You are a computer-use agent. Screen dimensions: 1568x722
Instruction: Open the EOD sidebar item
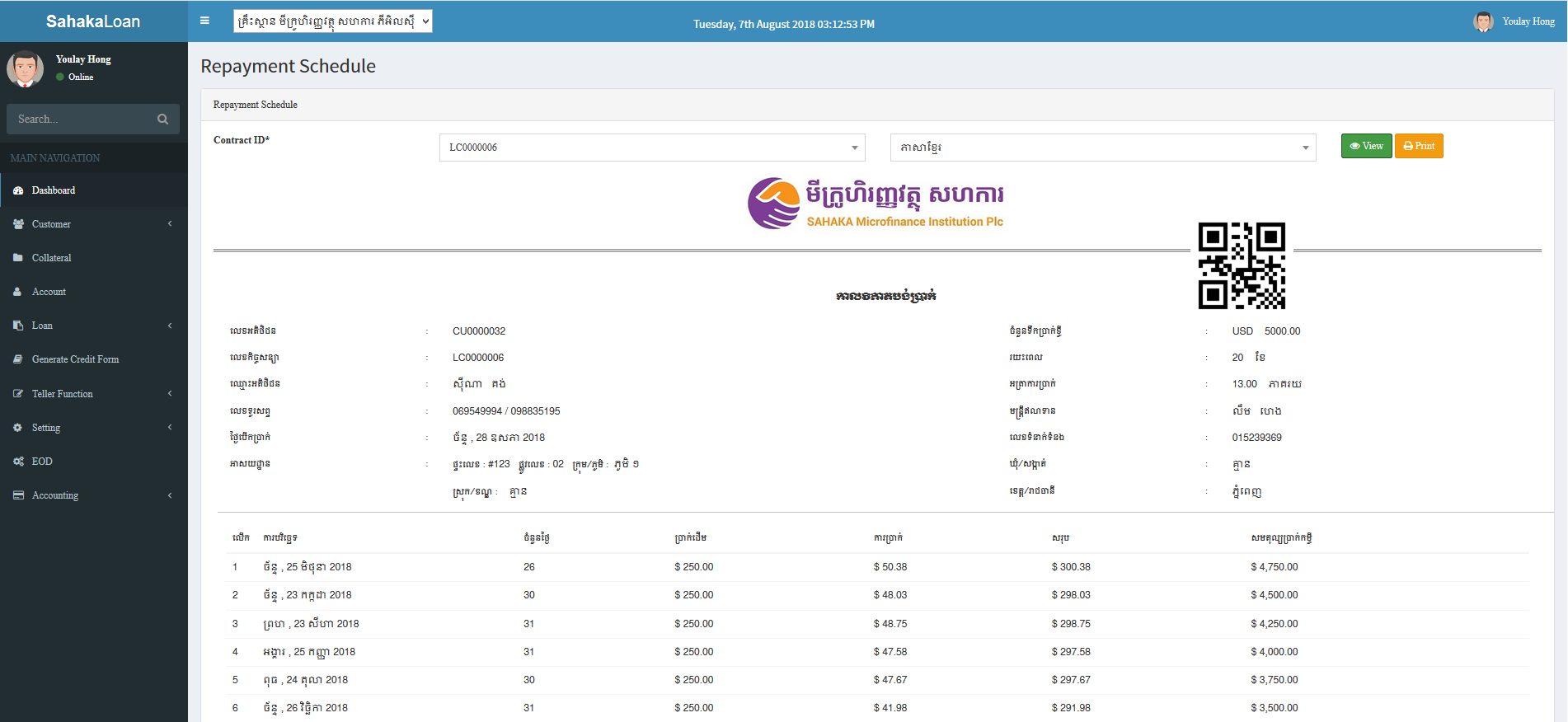(x=42, y=462)
